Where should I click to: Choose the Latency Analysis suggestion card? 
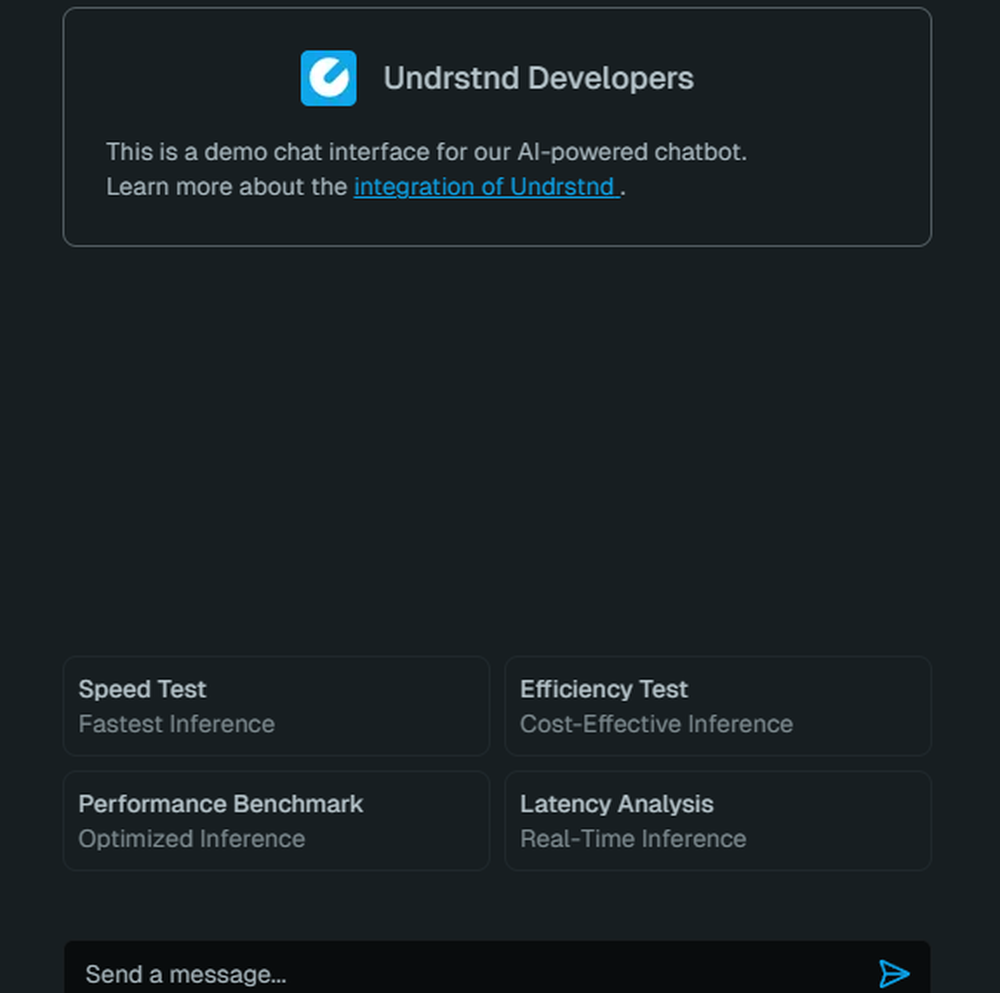pyautogui.click(x=718, y=821)
